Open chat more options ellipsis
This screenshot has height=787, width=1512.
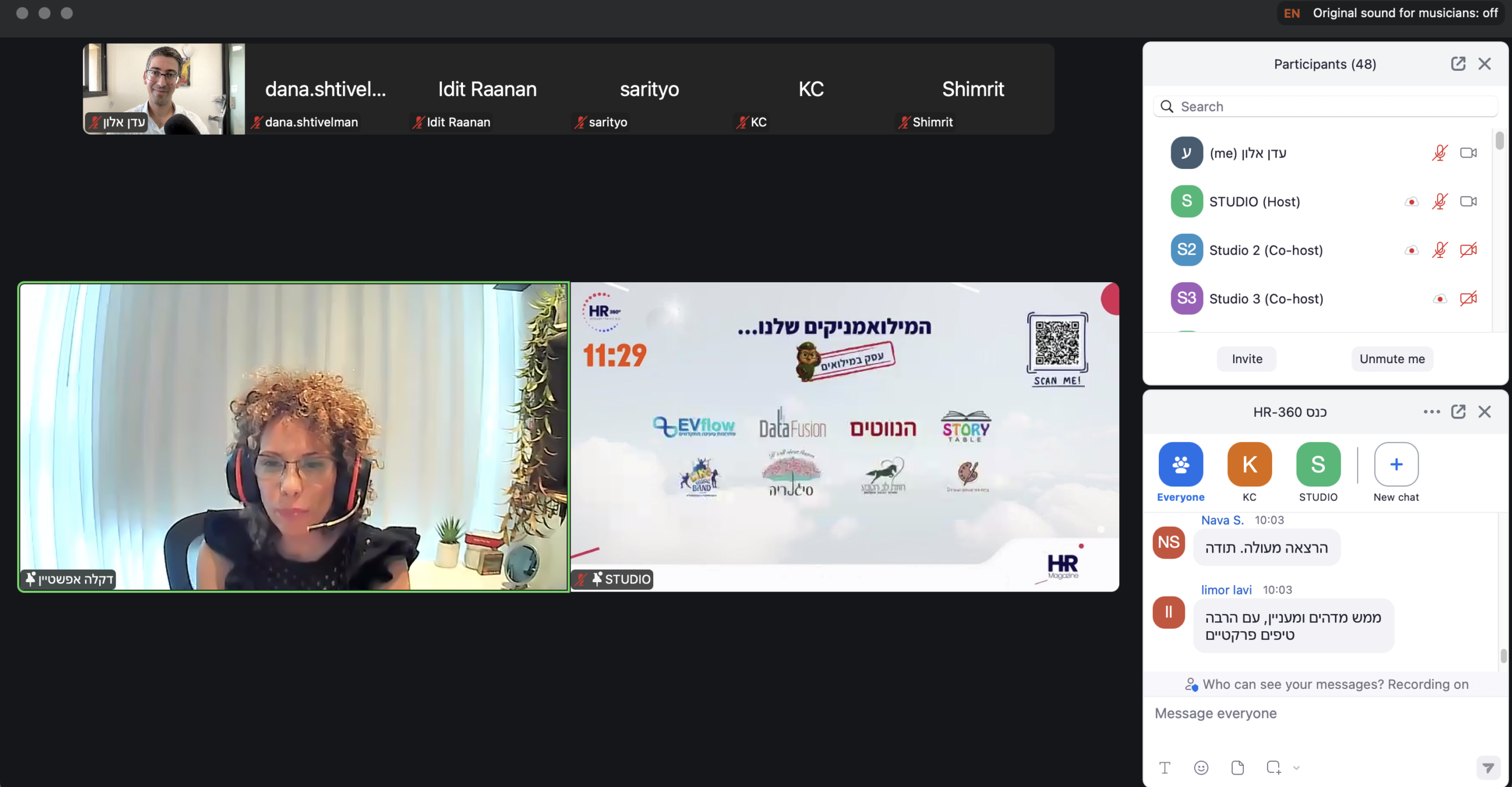(1431, 412)
